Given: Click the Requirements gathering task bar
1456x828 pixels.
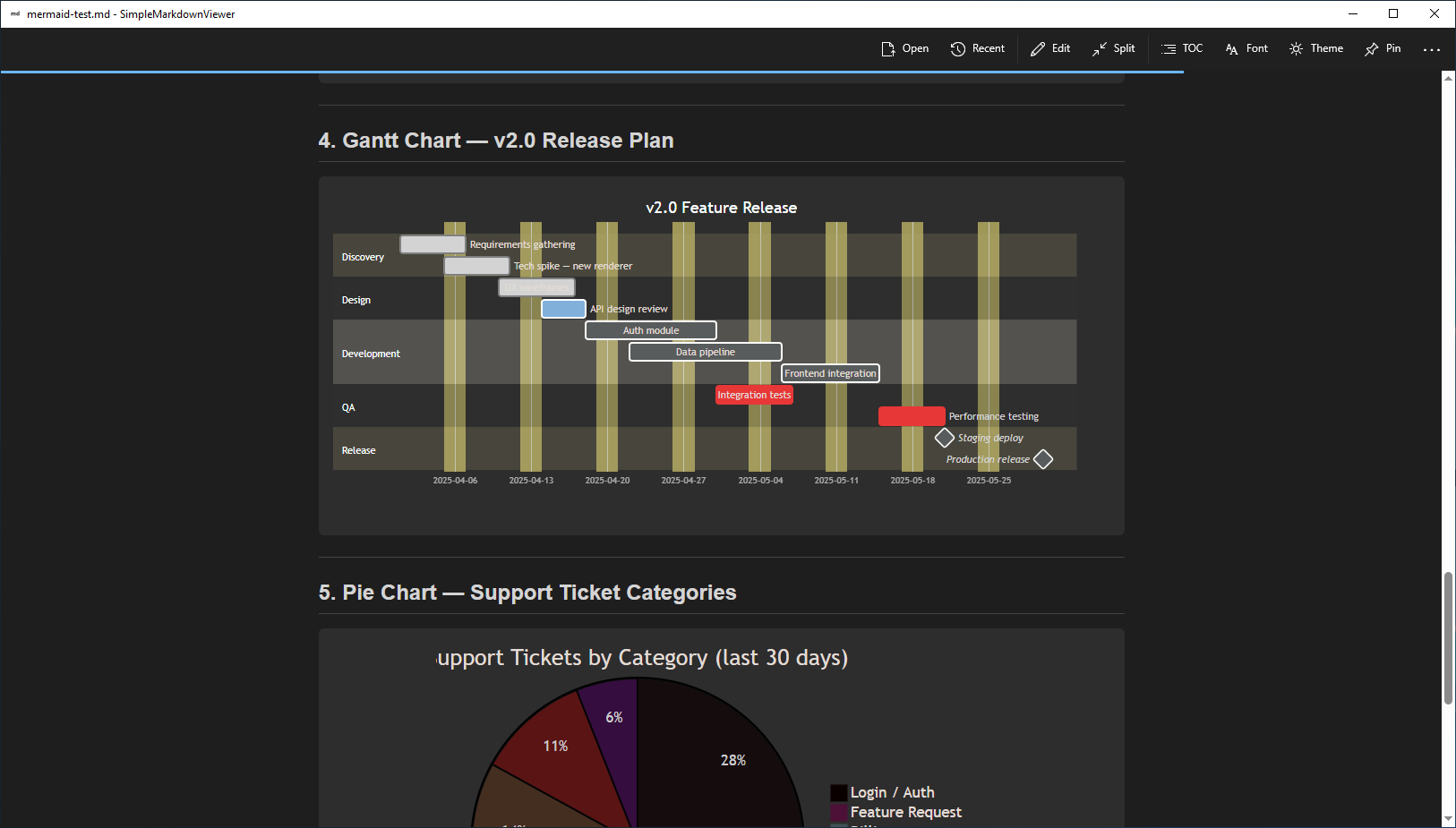Looking at the screenshot, I should (433, 244).
